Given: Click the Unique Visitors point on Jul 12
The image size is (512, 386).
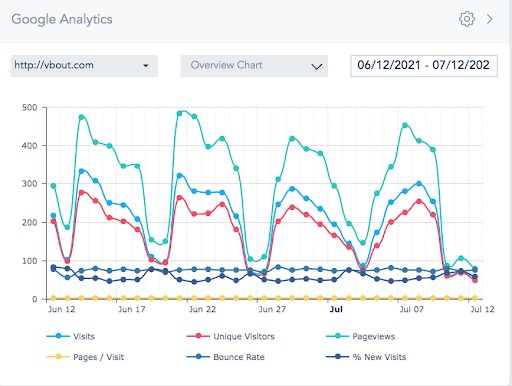Looking at the screenshot, I should tap(475, 280).
